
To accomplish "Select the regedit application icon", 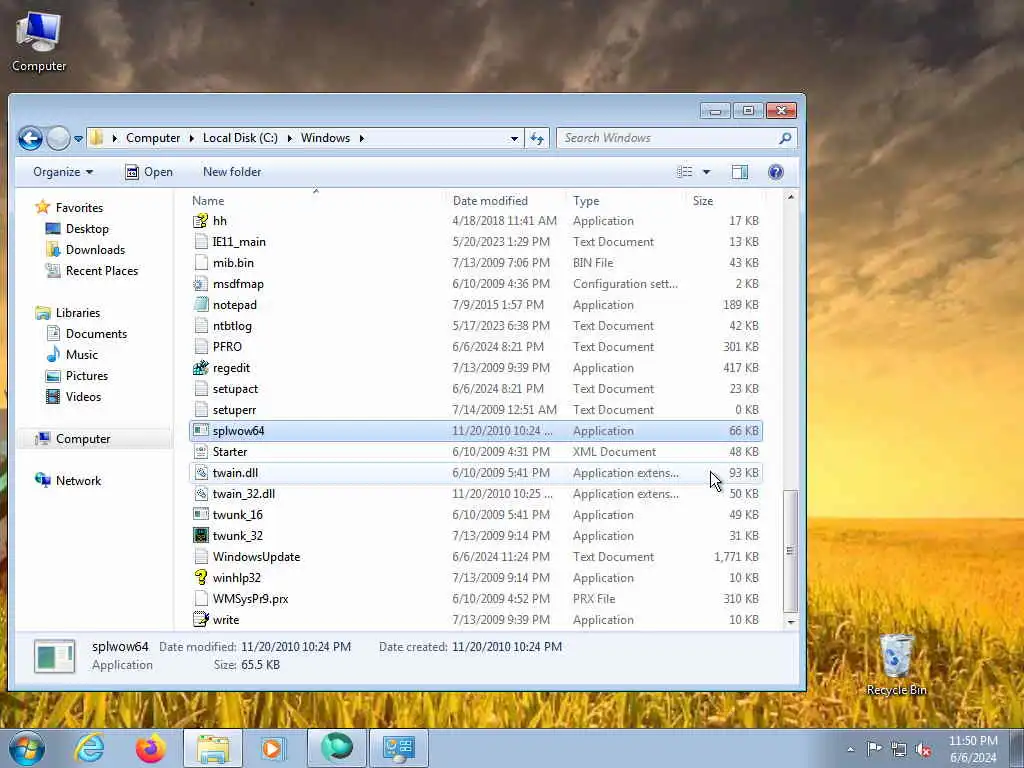I will [x=200, y=368].
